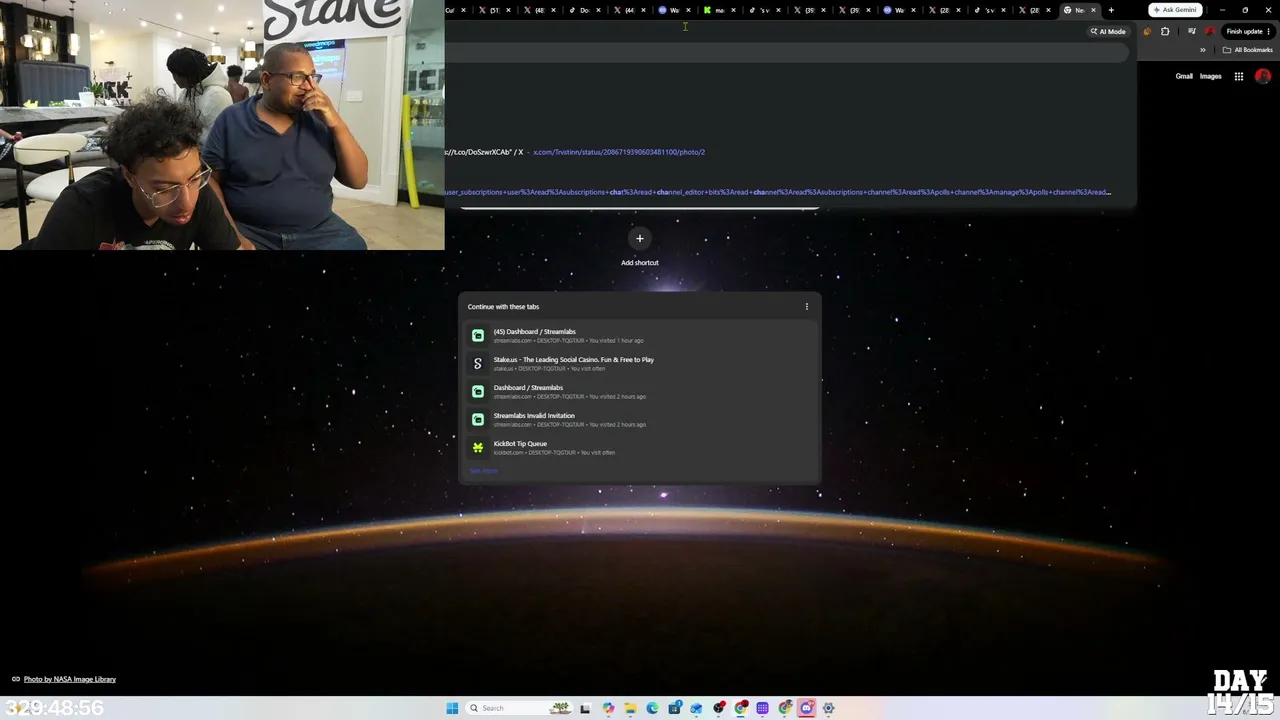
Task: Open Microsoft Store from the taskbar
Action: tap(675, 708)
